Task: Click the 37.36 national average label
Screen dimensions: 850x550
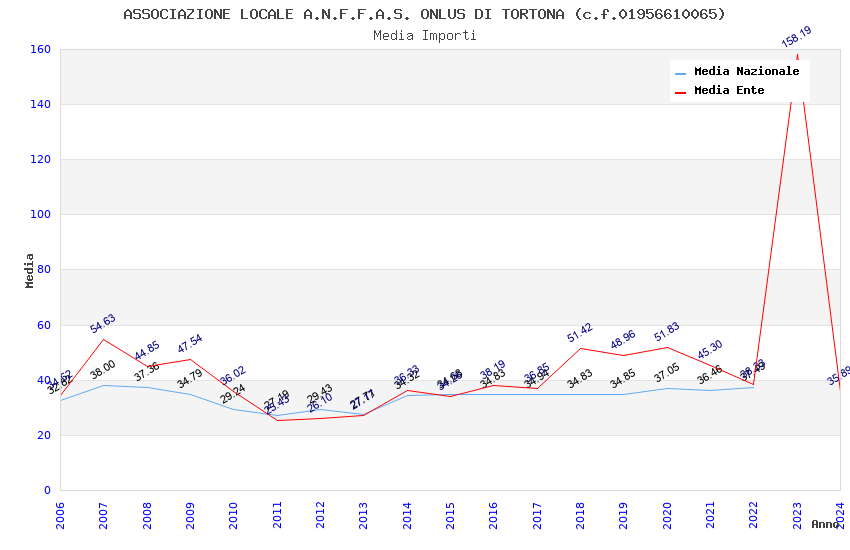Action: pos(146,371)
